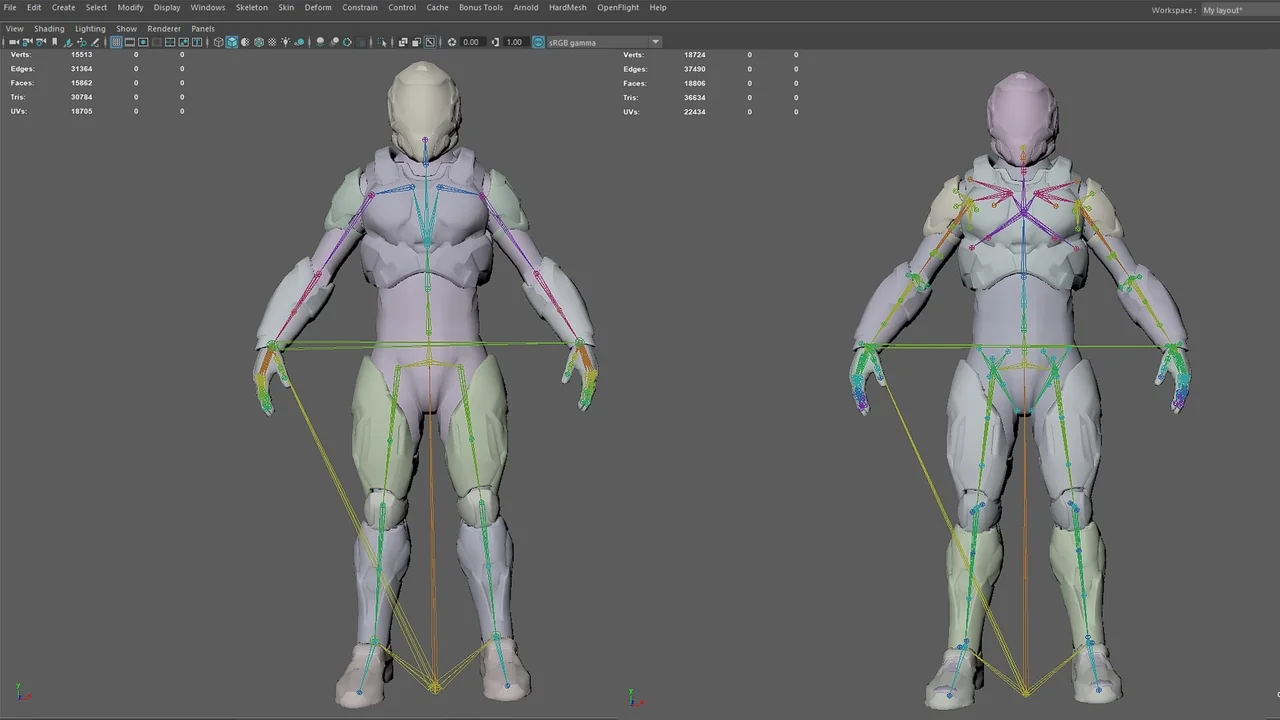
Task: Expand the Panels menu
Action: click(x=203, y=28)
